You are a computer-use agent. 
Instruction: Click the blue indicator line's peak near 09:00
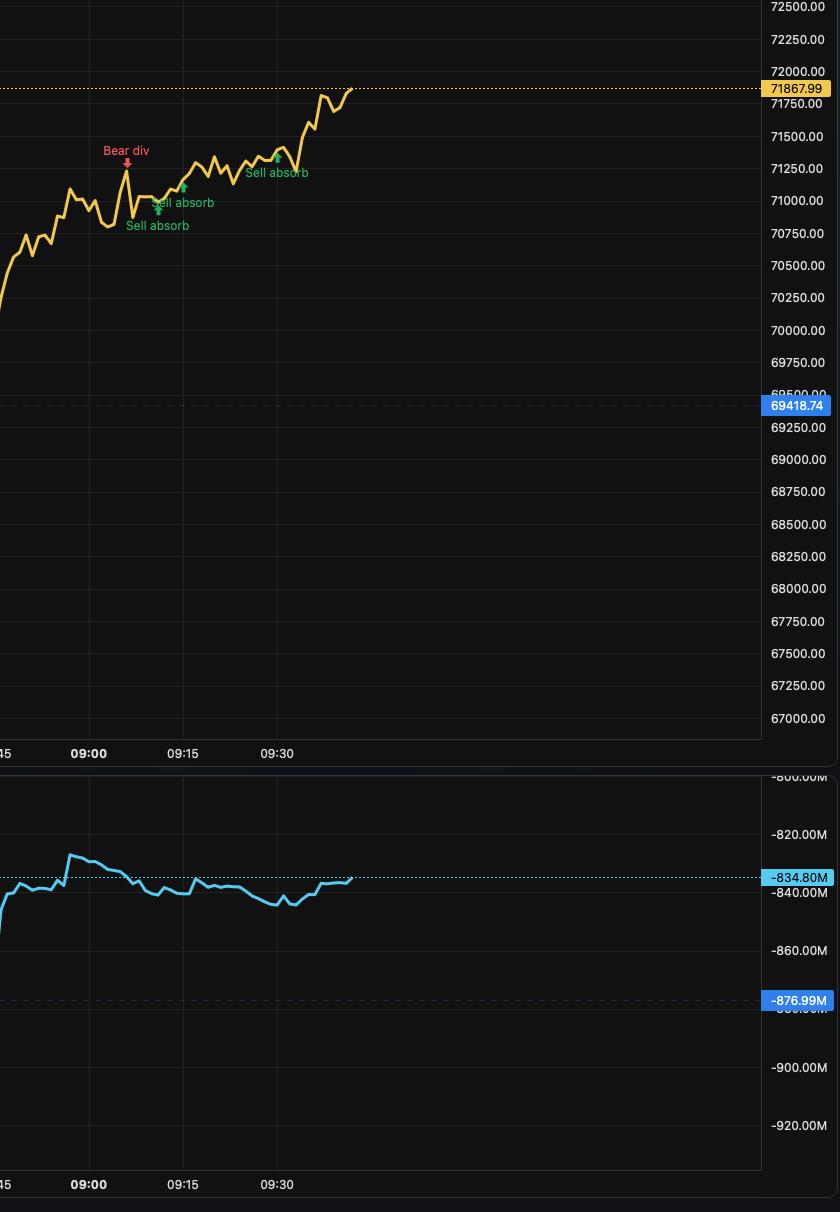(70, 855)
